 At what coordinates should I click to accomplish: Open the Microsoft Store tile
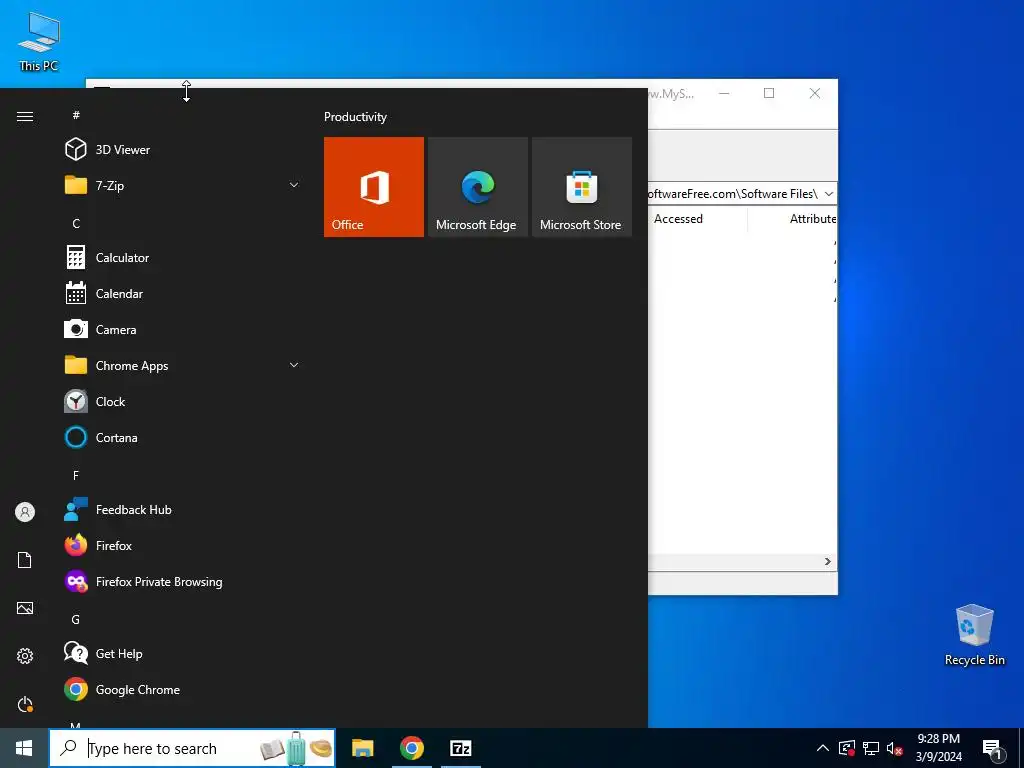click(582, 187)
